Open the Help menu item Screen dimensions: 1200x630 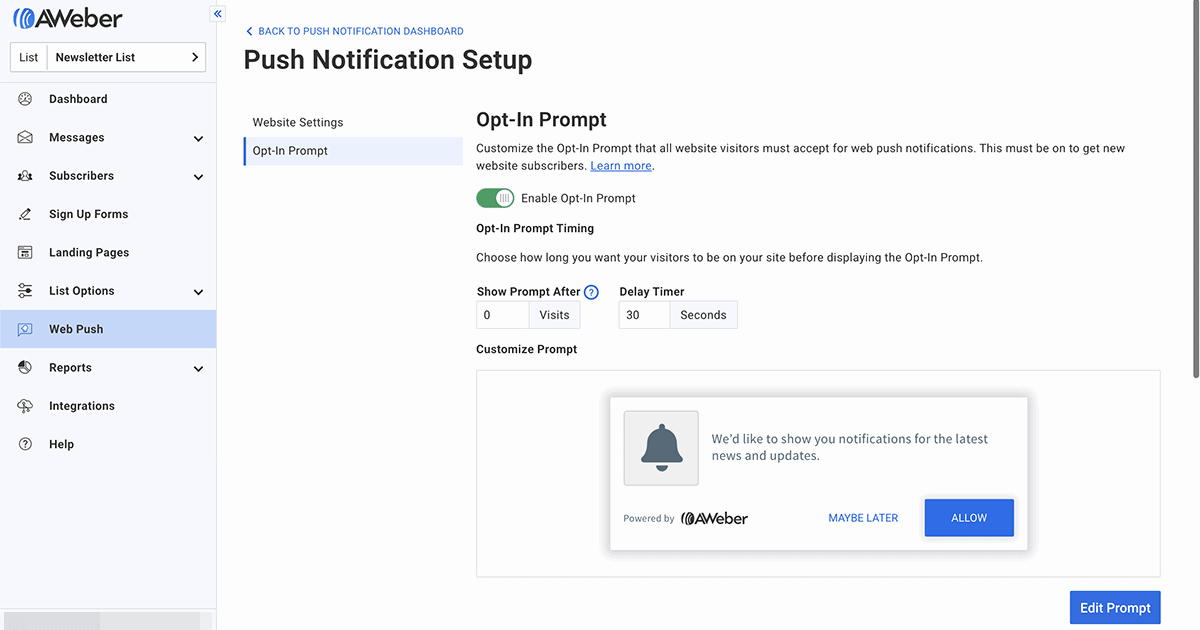[108, 444]
